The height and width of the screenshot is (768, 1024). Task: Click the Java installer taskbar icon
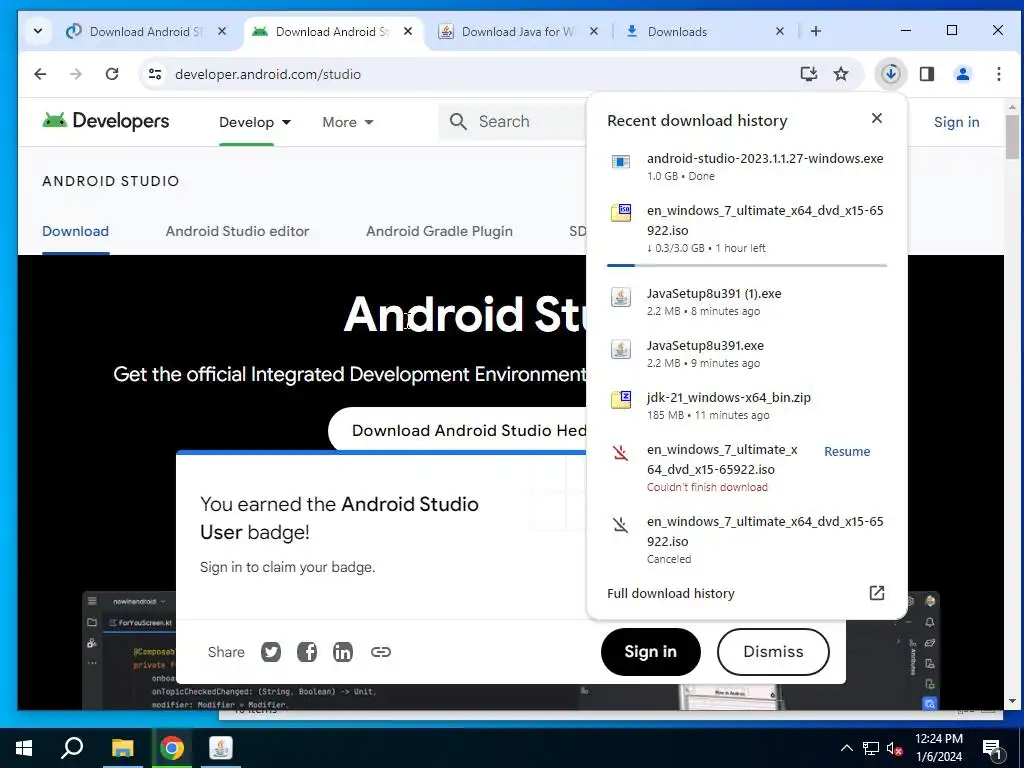[x=221, y=748]
